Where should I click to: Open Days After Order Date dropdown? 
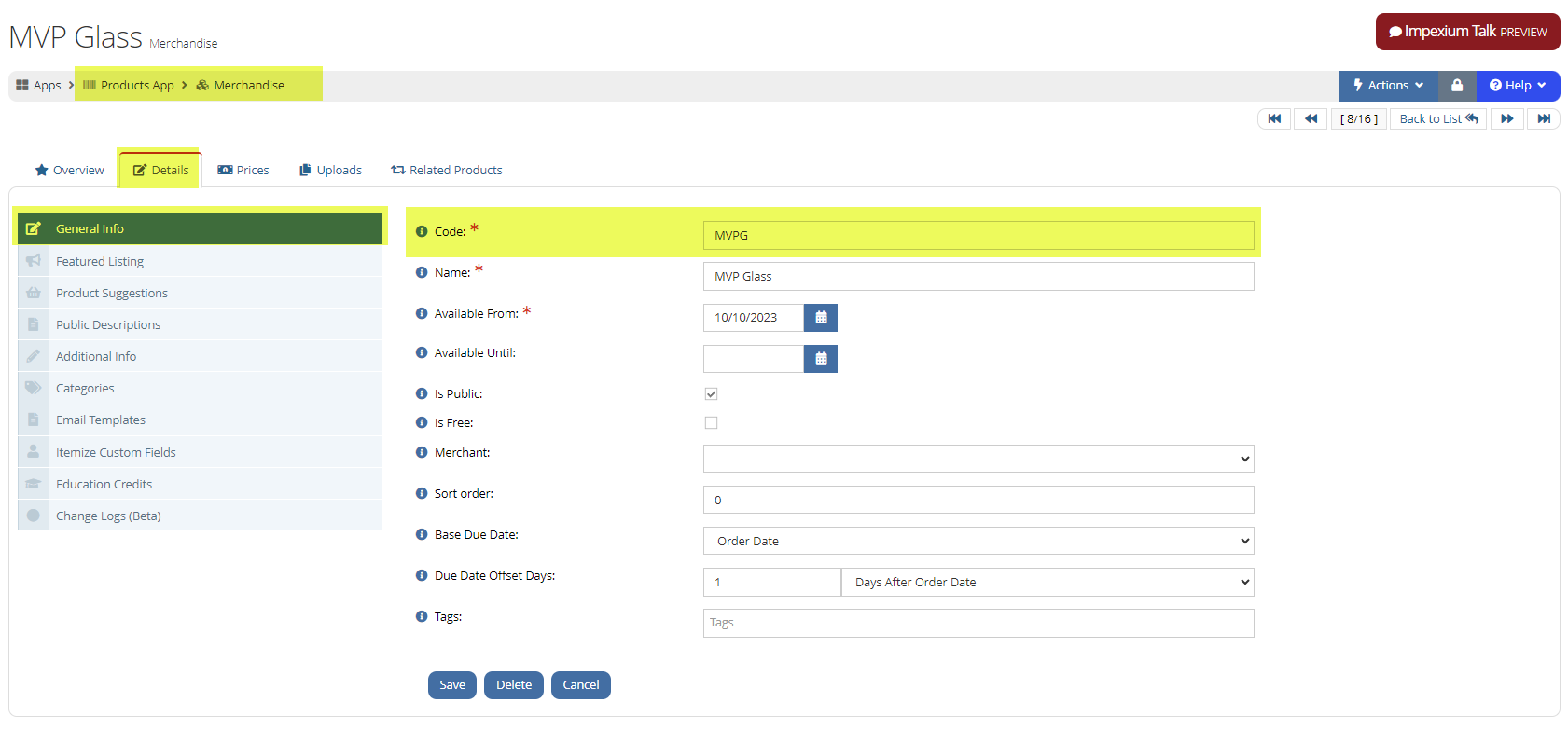point(1048,582)
